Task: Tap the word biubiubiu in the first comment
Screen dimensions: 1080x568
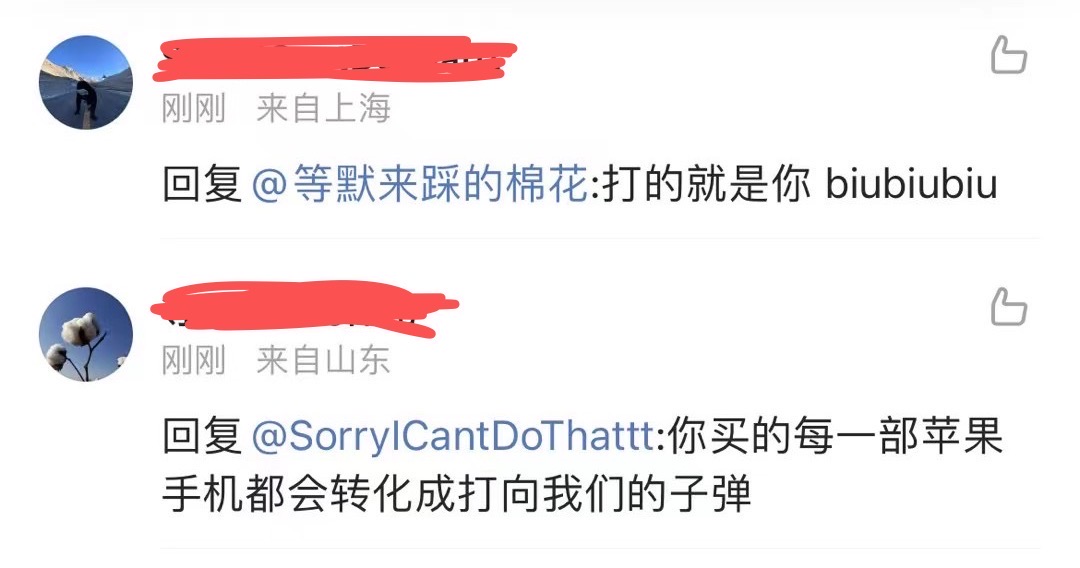Action: [911, 185]
